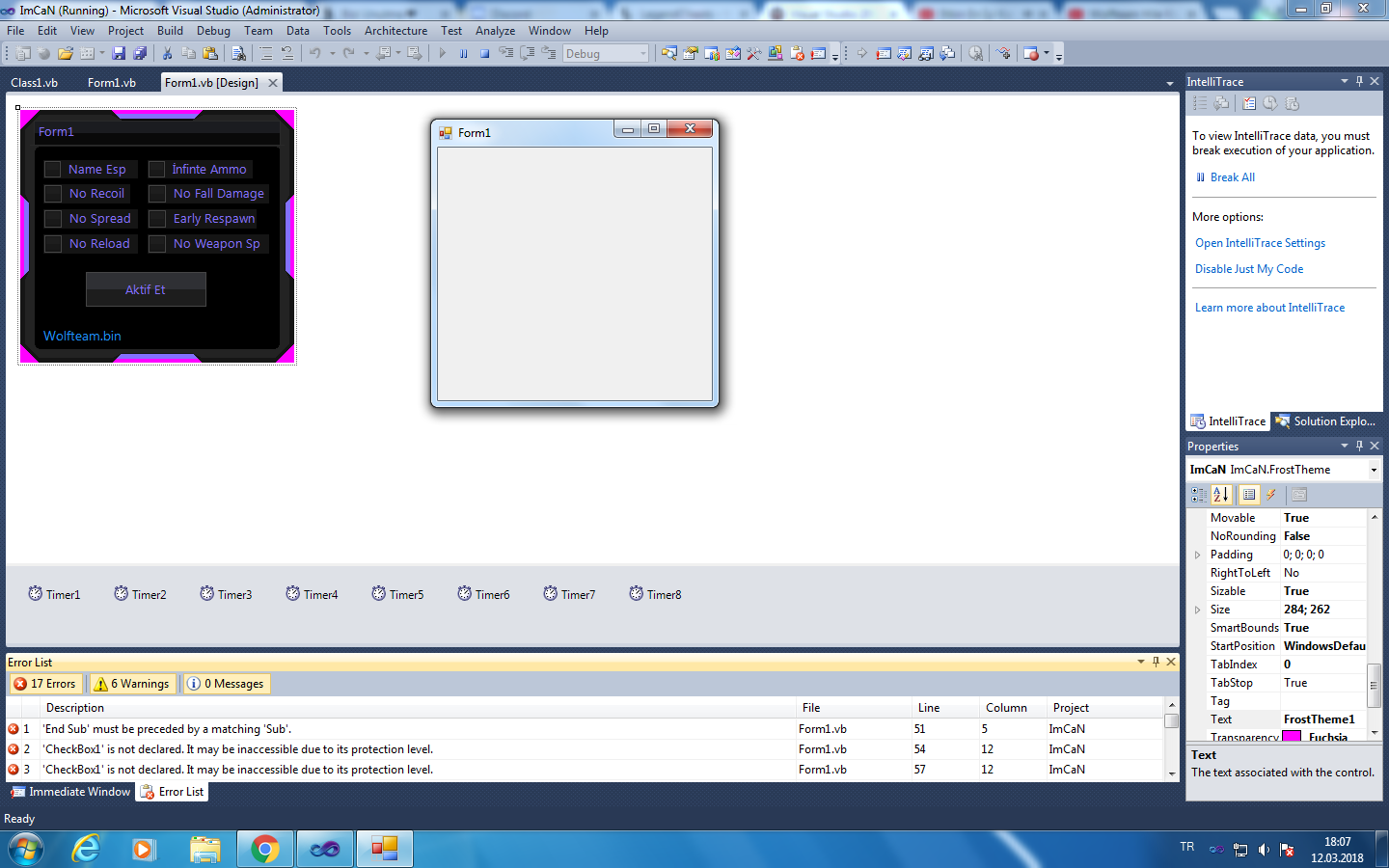
Task: Enable the No Recoil checkbox
Action: [x=53, y=194]
